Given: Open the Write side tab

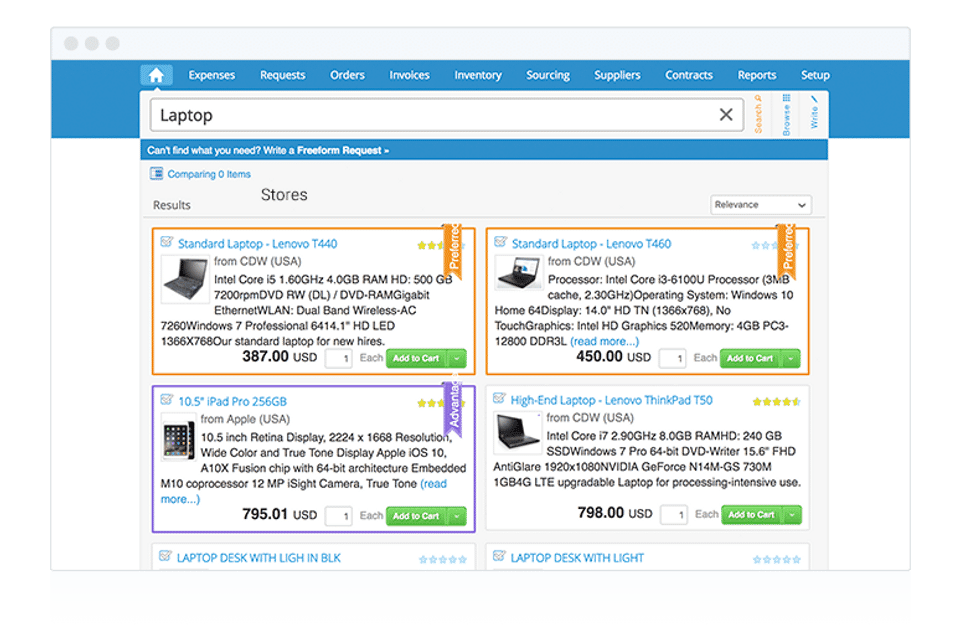Looking at the screenshot, I should (814, 112).
